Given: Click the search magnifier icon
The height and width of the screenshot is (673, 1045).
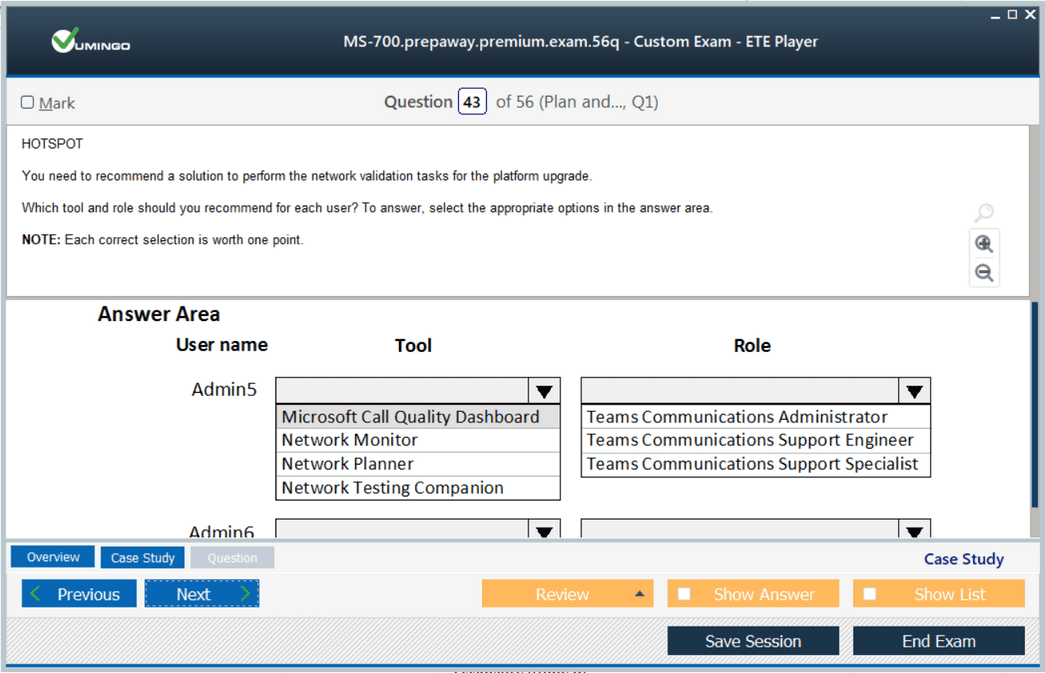Looking at the screenshot, I should (984, 213).
